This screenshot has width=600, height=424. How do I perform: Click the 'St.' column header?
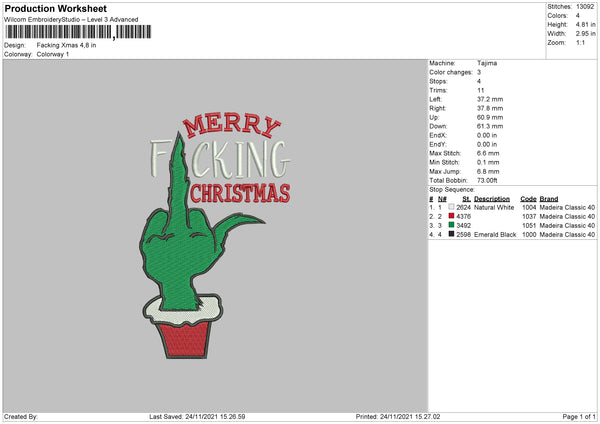pos(466,199)
